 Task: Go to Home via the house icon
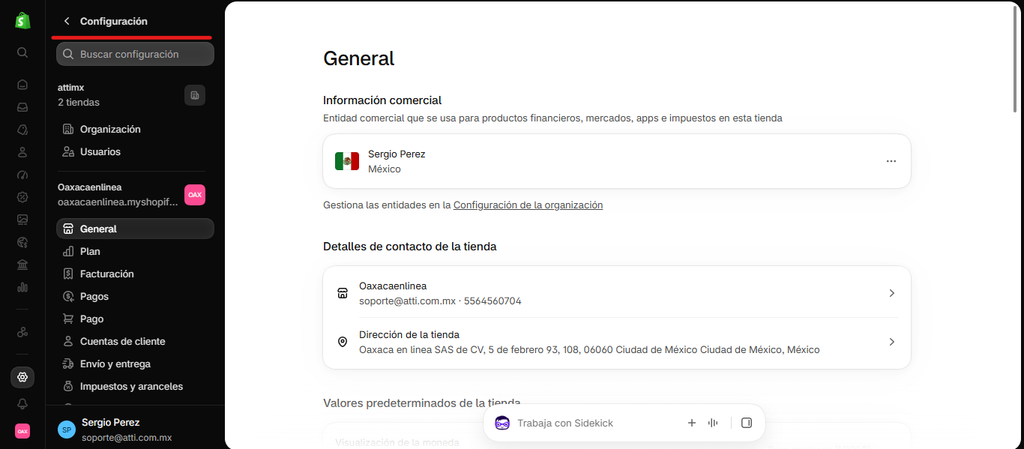coord(23,84)
